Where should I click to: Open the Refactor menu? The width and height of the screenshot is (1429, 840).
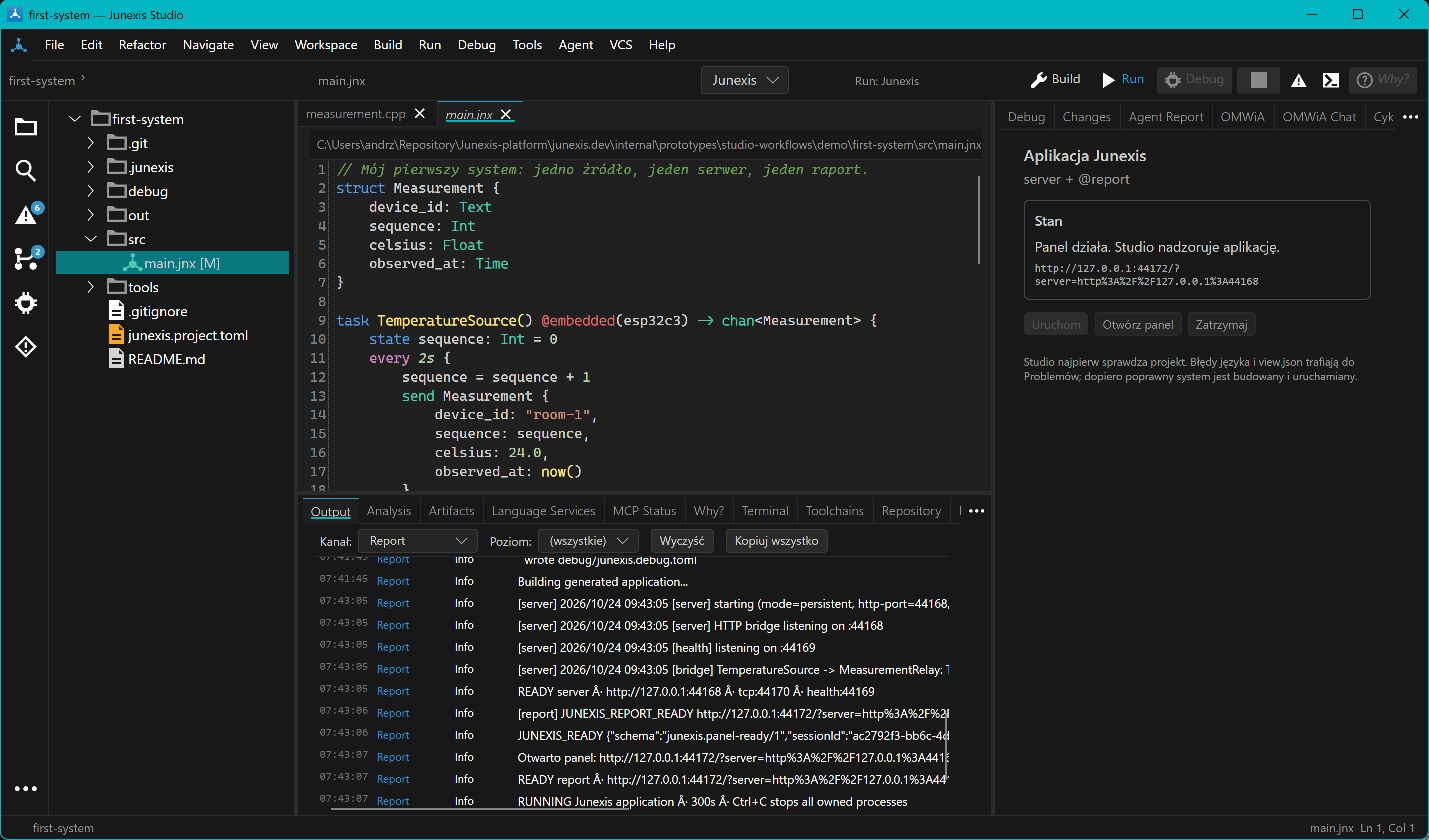pos(142,45)
